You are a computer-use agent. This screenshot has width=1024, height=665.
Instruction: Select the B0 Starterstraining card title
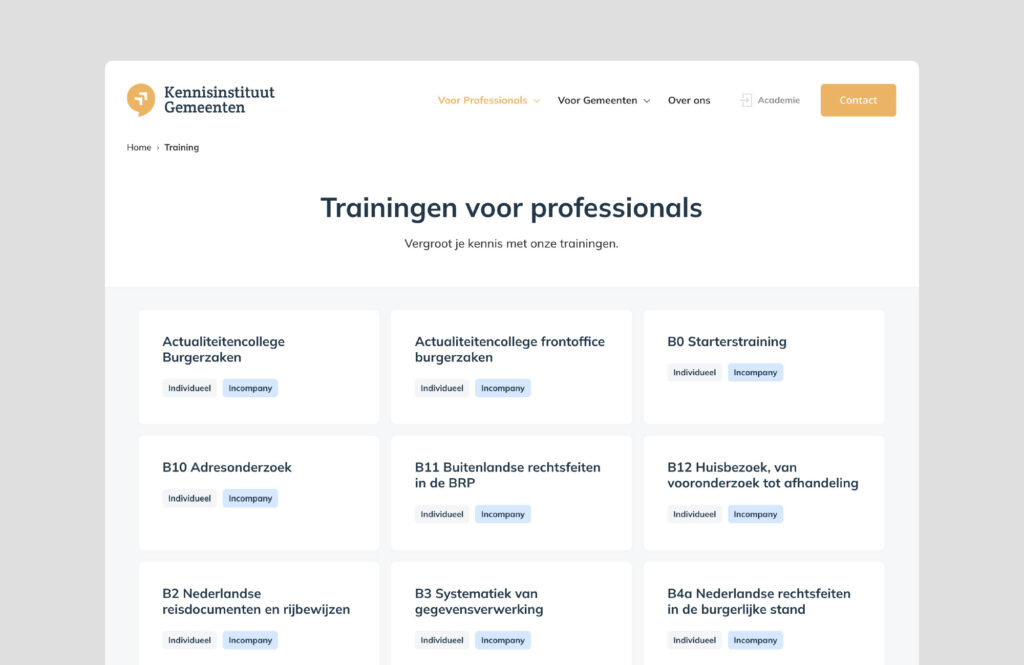point(727,341)
